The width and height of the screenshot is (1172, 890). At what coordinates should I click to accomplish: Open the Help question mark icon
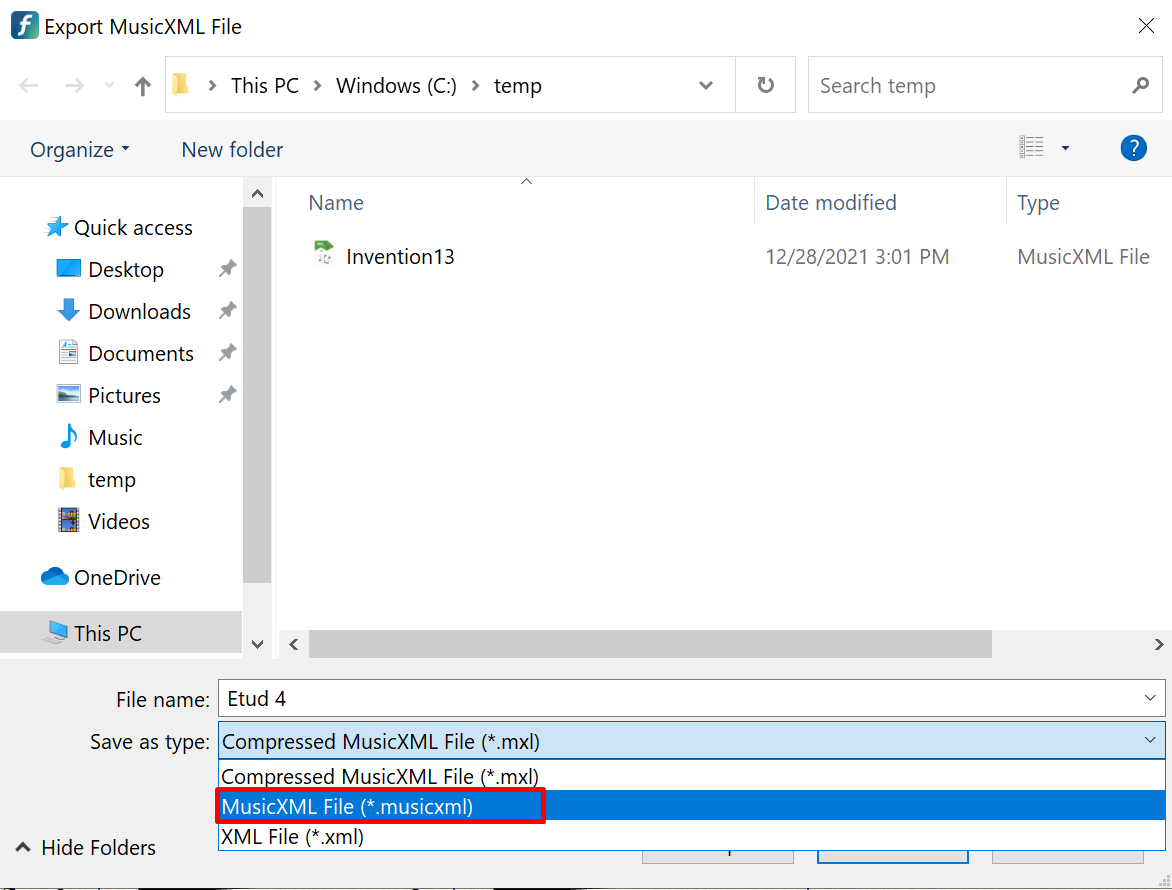(x=1132, y=149)
